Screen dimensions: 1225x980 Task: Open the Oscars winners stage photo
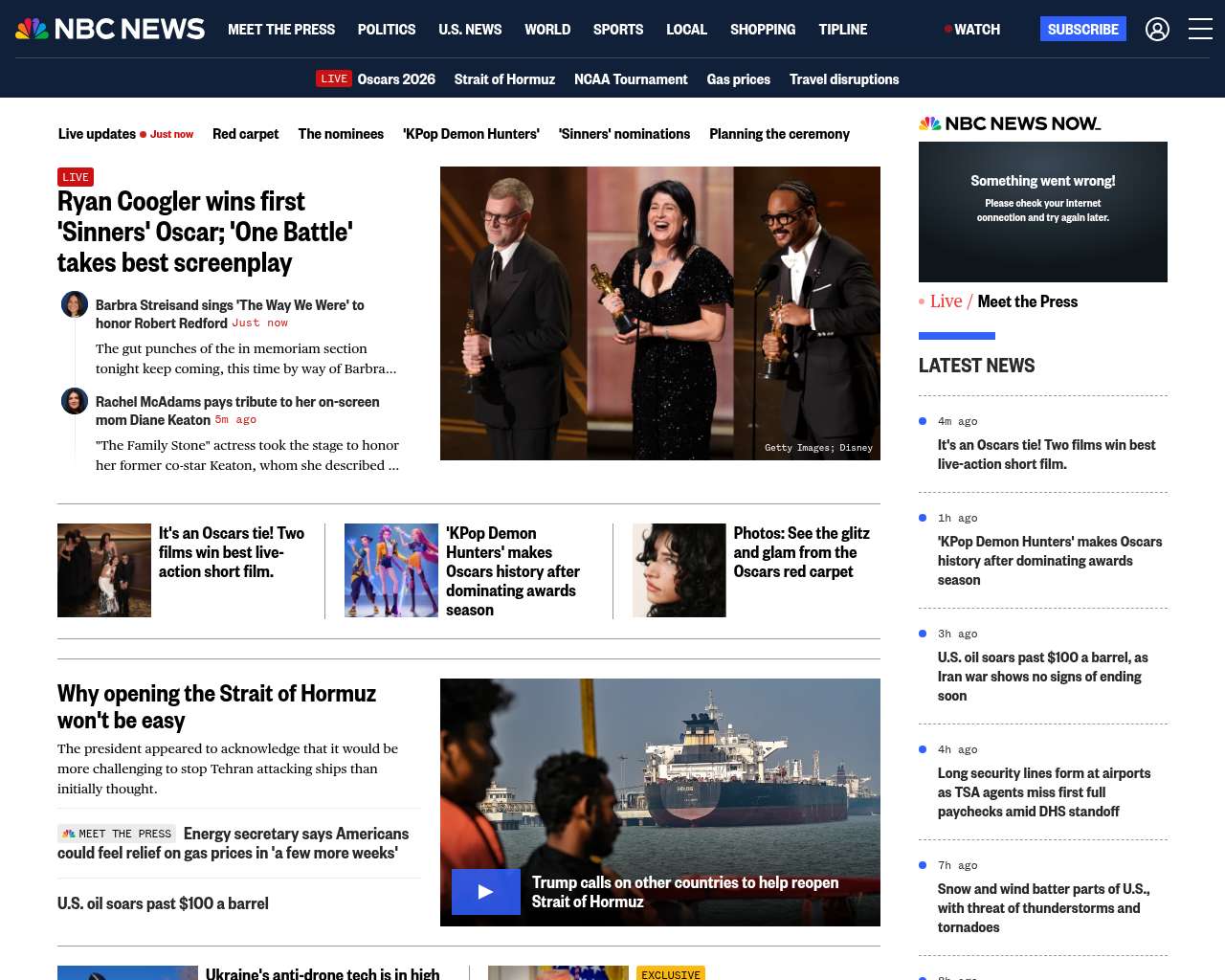[x=660, y=313]
